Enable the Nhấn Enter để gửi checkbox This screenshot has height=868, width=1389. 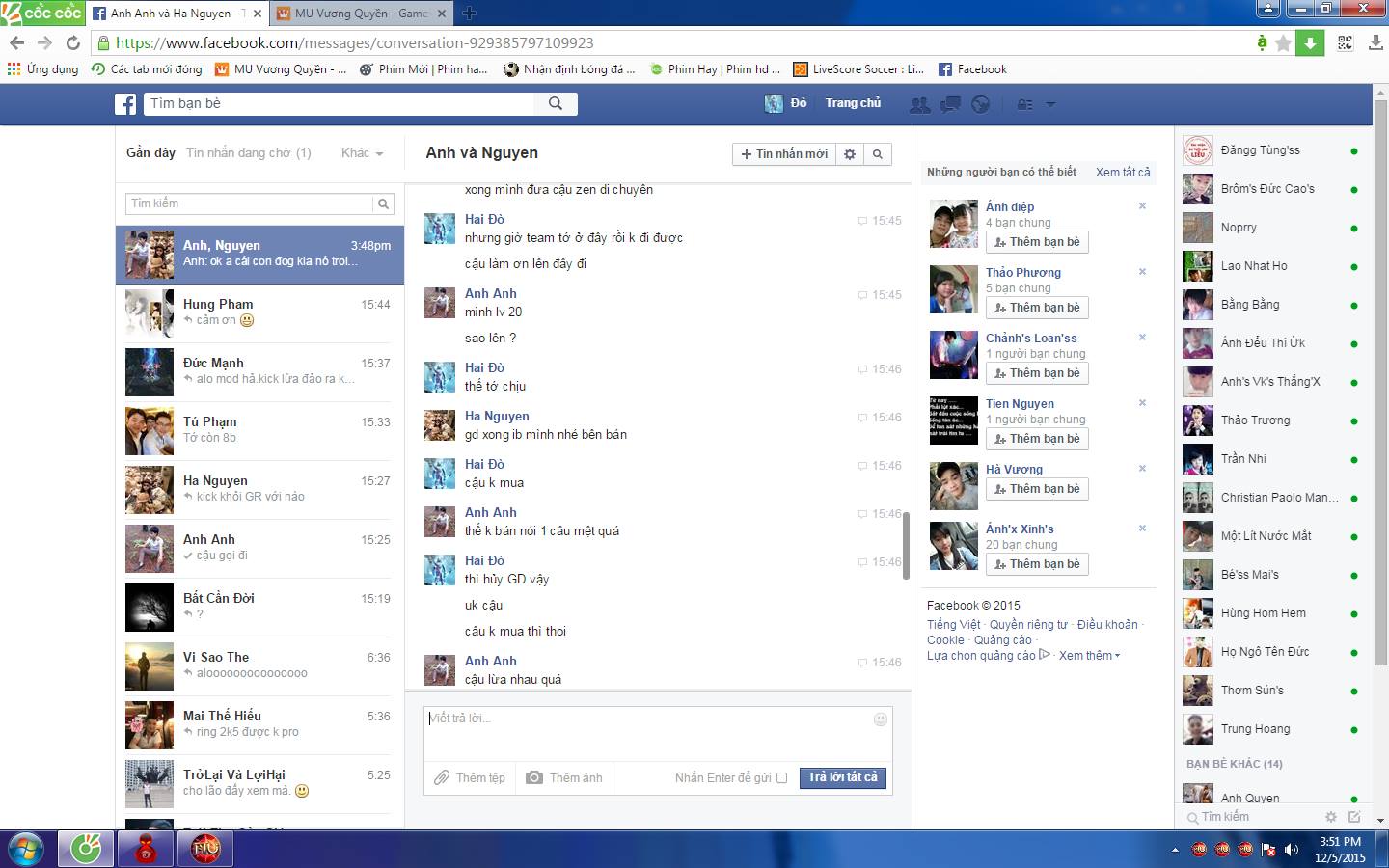[781, 778]
